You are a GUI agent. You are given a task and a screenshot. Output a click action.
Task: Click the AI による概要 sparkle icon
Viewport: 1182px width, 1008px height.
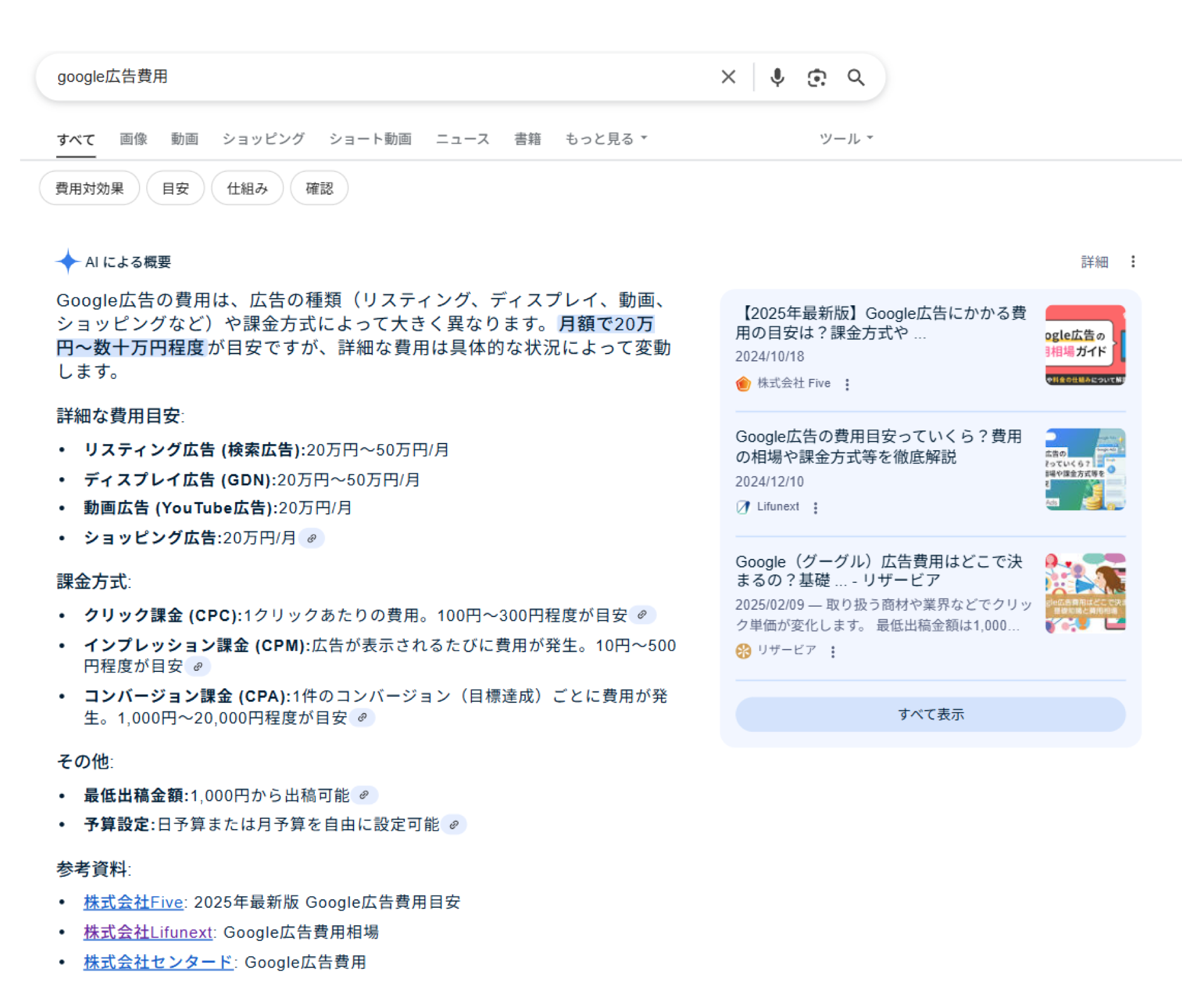(68, 261)
